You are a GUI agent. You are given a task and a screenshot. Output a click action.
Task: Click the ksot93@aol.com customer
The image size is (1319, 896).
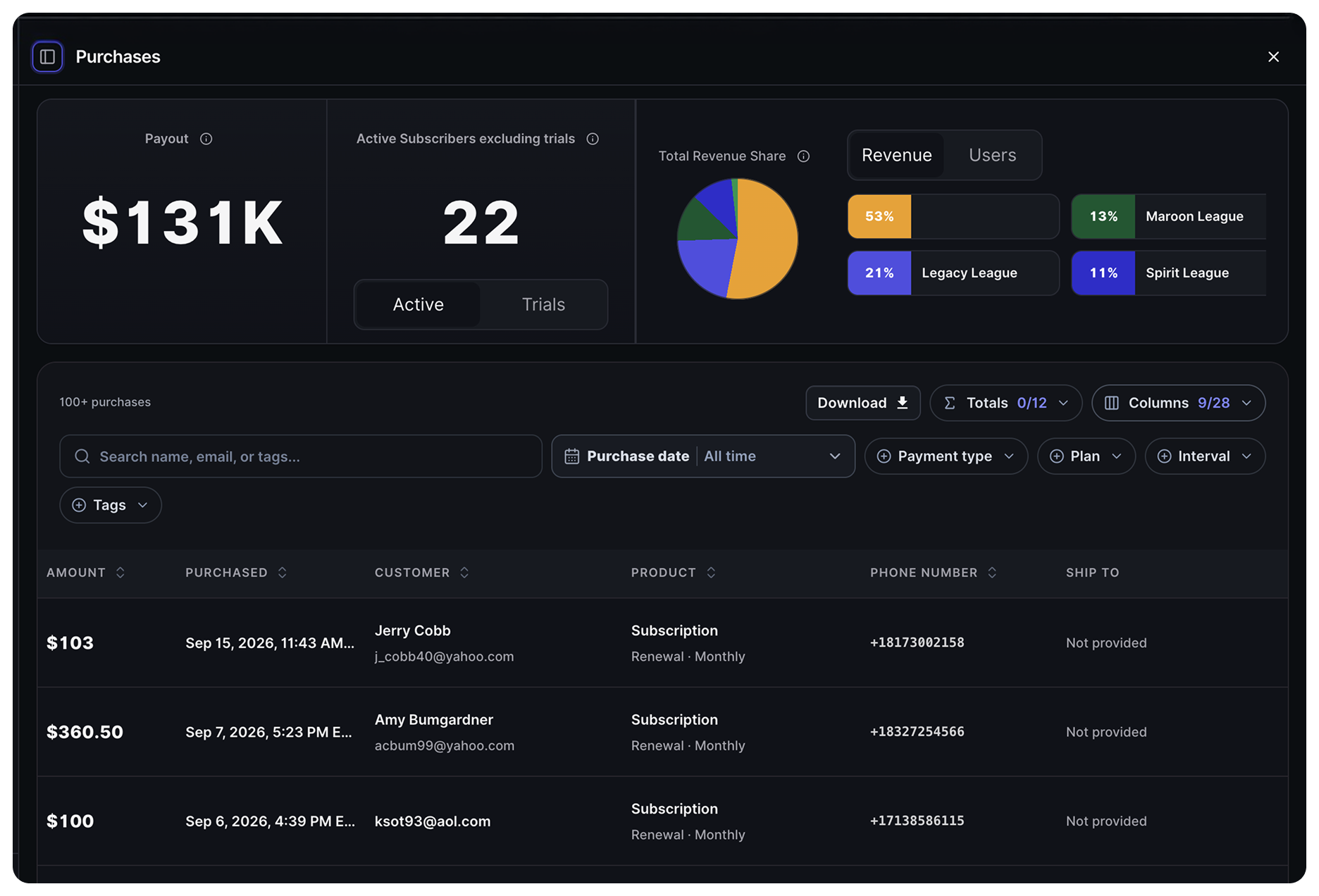pyautogui.click(x=433, y=821)
